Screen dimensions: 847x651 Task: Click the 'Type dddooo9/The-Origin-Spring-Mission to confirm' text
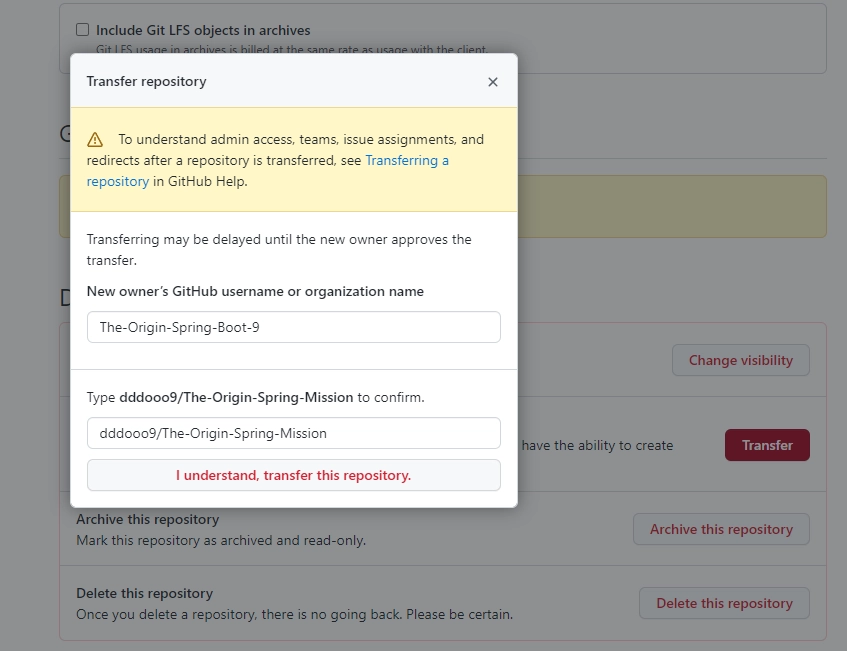pos(256,397)
